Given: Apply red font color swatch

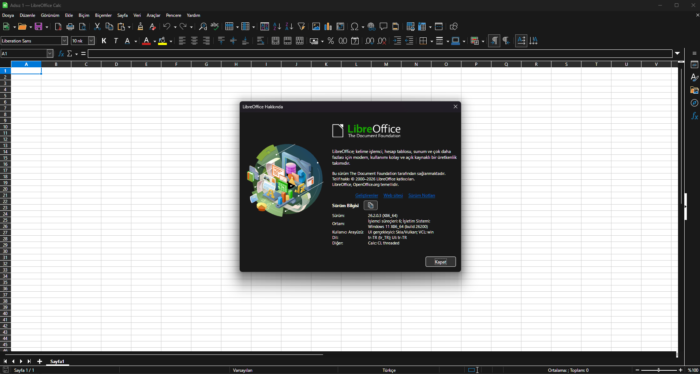Looking at the screenshot, I should [x=146, y=41].
